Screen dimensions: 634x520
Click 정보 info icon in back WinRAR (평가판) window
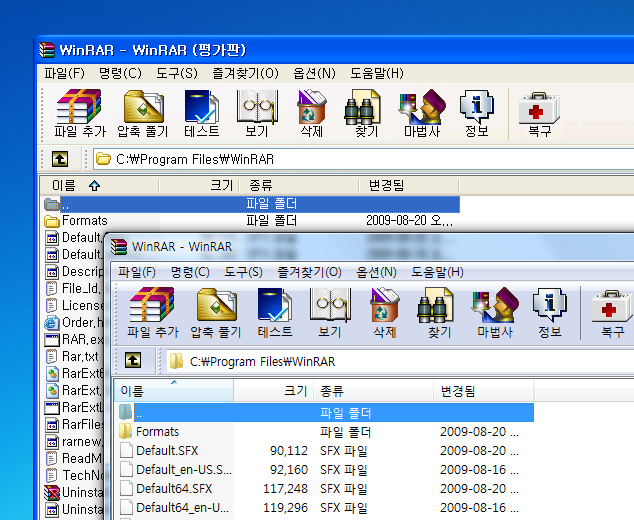[x=477, y=107]
